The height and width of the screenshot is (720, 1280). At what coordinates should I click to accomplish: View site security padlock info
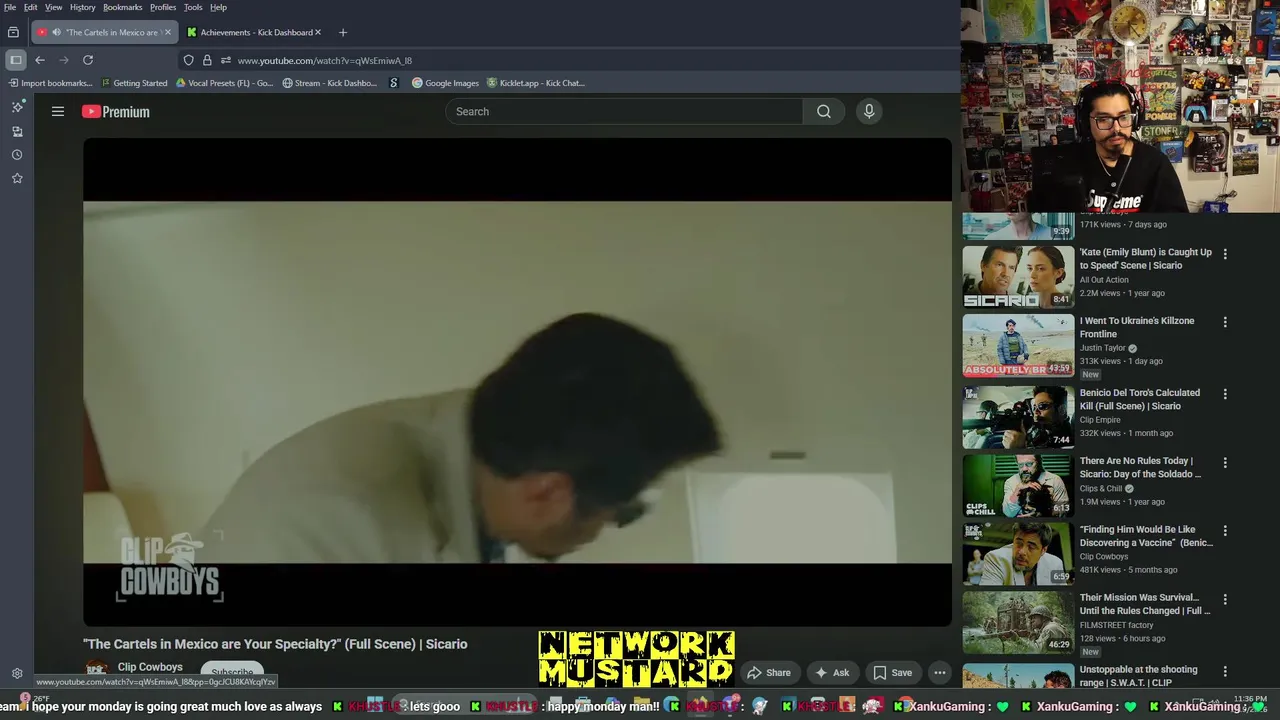(x=207, y=60)
